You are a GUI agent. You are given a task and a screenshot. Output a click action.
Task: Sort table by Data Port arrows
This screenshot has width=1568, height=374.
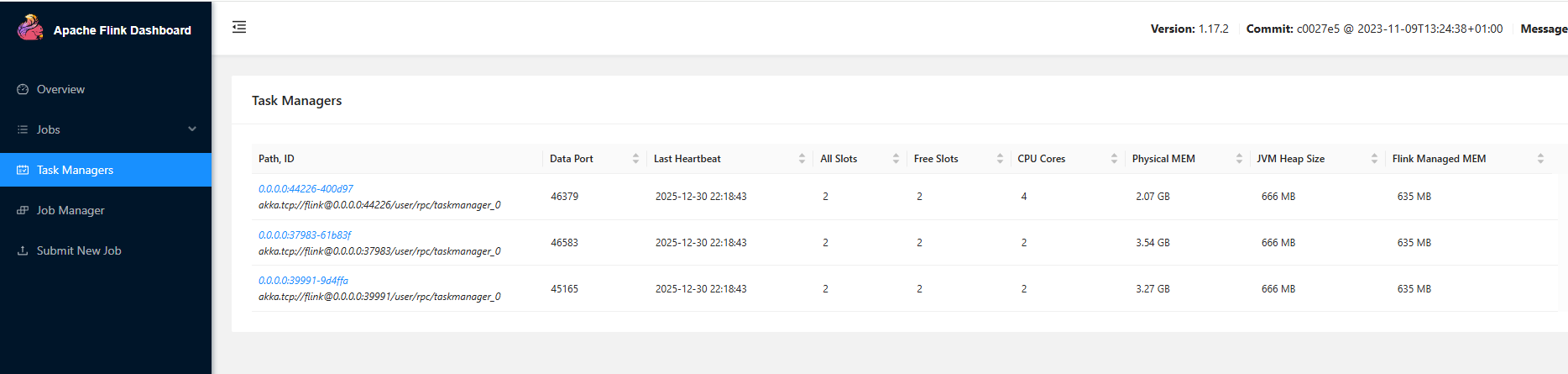(x=635, y=159)
